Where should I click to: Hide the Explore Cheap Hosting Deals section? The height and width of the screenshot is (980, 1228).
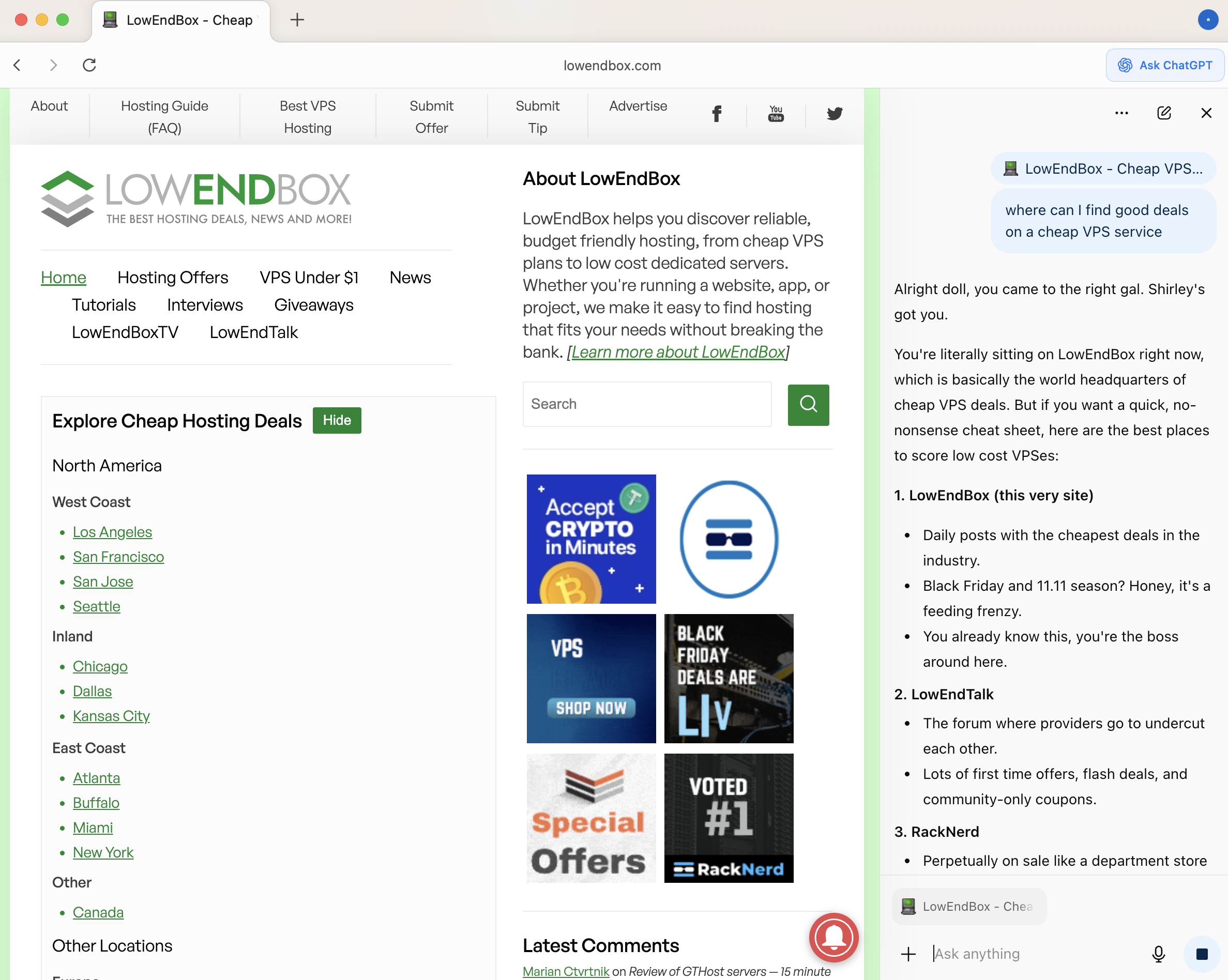click(x=337, y=420)
